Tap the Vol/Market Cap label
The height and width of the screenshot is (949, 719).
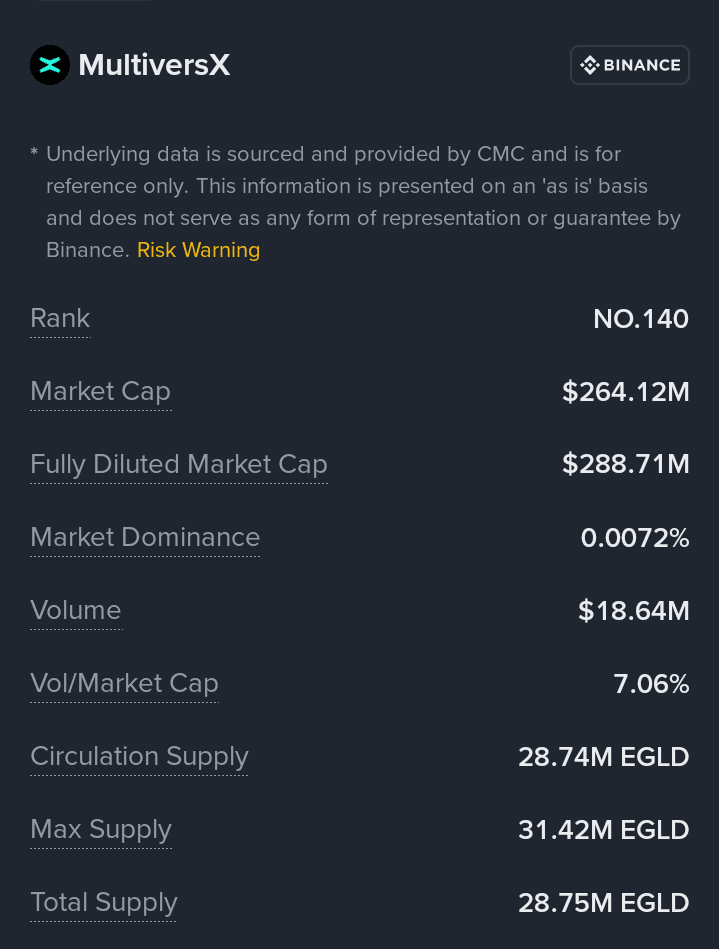pos(124,684)
